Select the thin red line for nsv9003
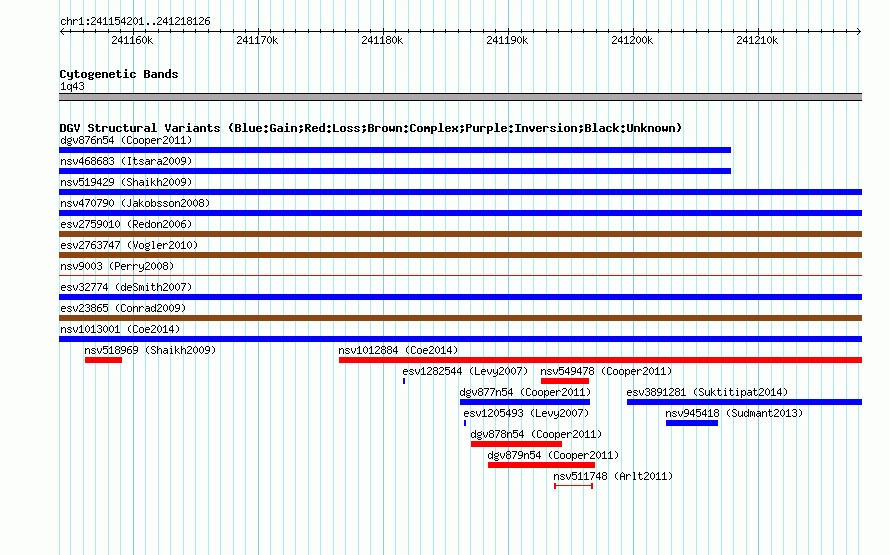This screenshot has width=890, height=555. 460,276
